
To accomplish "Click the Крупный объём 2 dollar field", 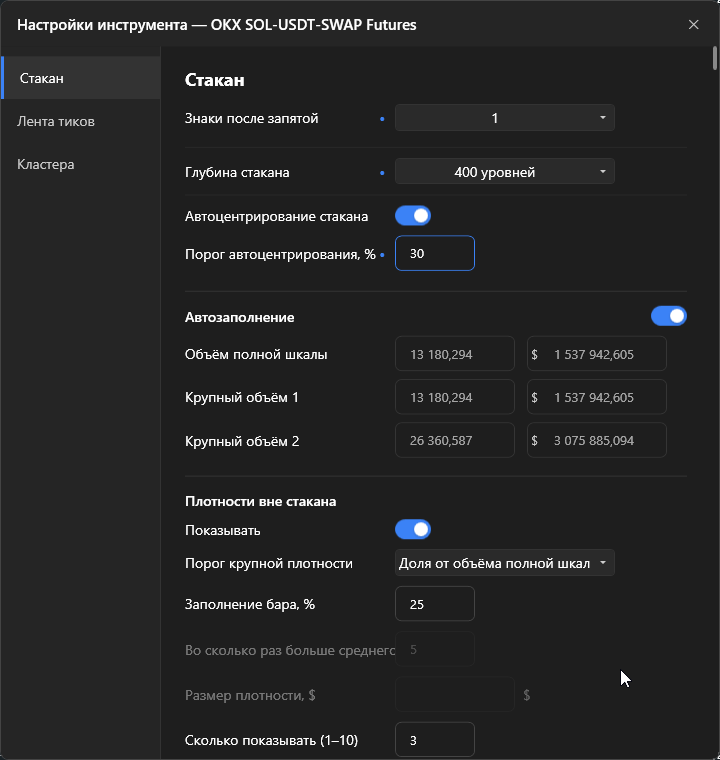I will (x=597, y=440).
